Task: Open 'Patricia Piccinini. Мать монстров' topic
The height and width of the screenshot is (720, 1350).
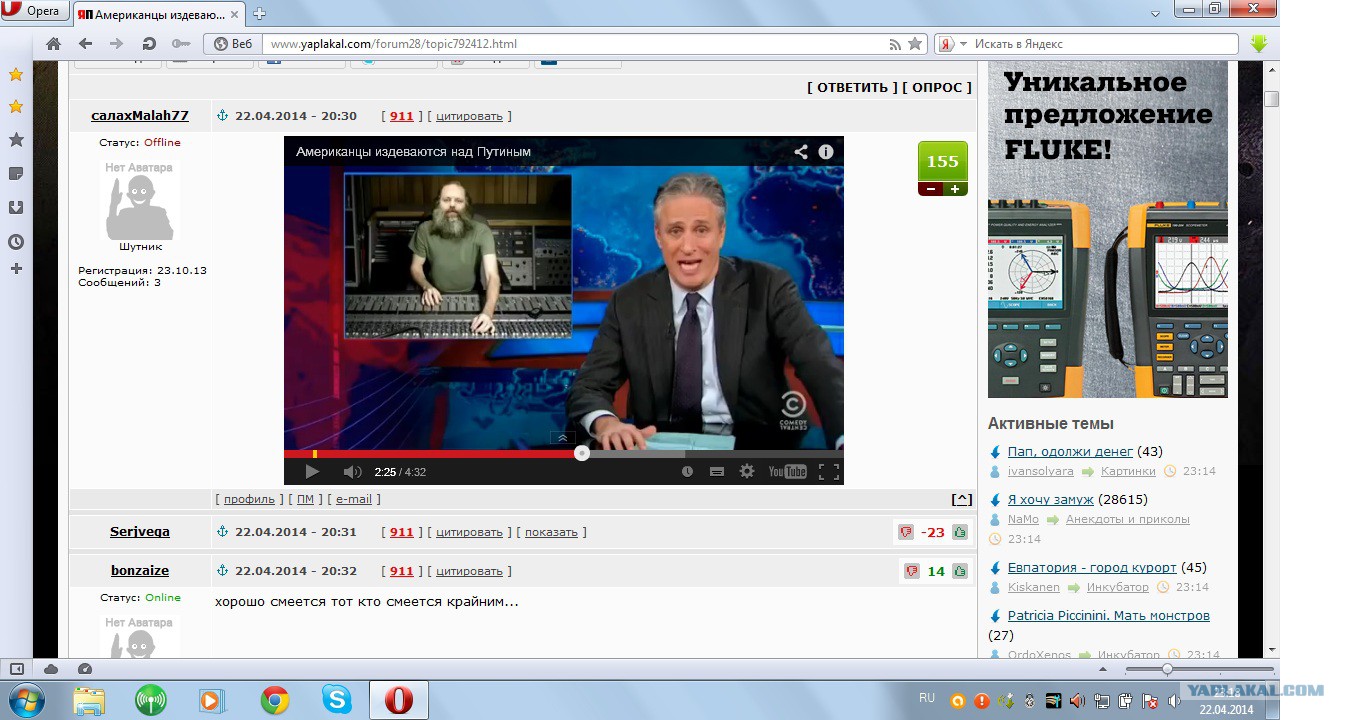Action: pos(1109,615)
